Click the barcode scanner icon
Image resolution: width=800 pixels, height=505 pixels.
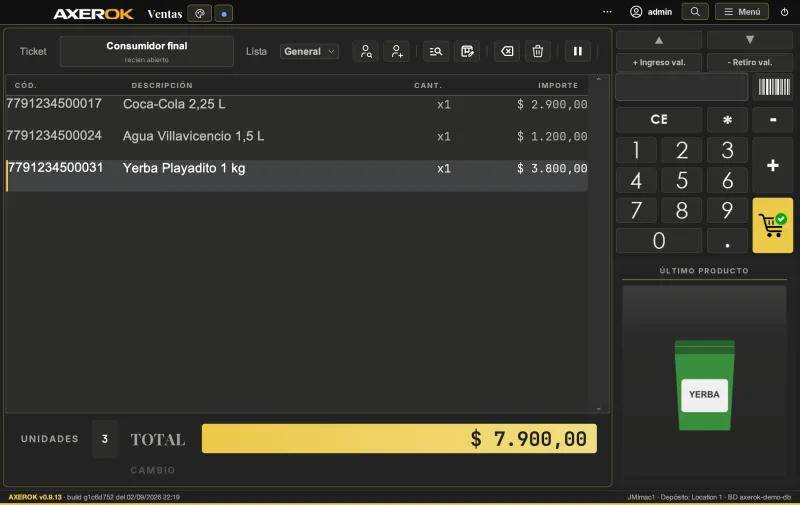click(x=773, y=87)
